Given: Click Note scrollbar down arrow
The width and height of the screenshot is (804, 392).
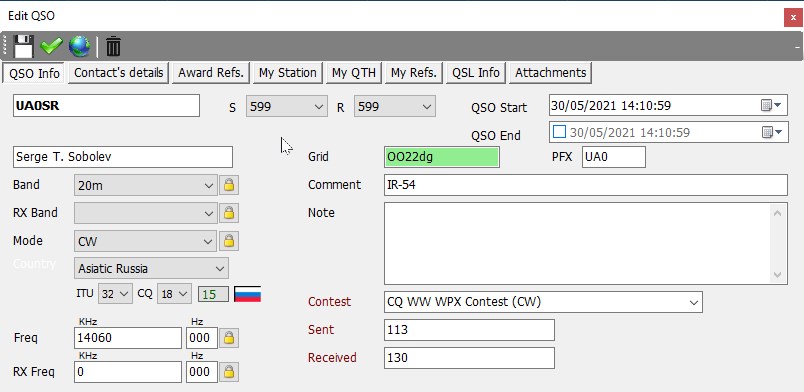Looking at the screenshot, I should click(777, 275).
